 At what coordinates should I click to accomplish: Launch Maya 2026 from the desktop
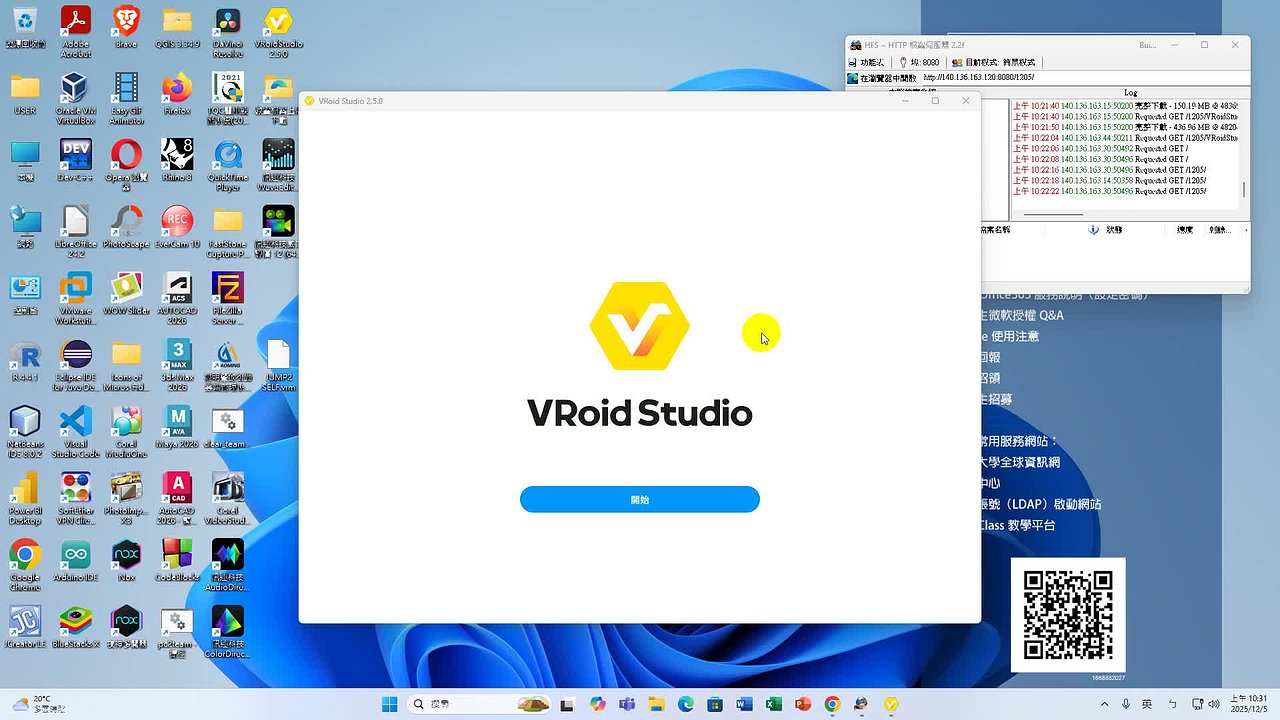[x=177, y=427]
